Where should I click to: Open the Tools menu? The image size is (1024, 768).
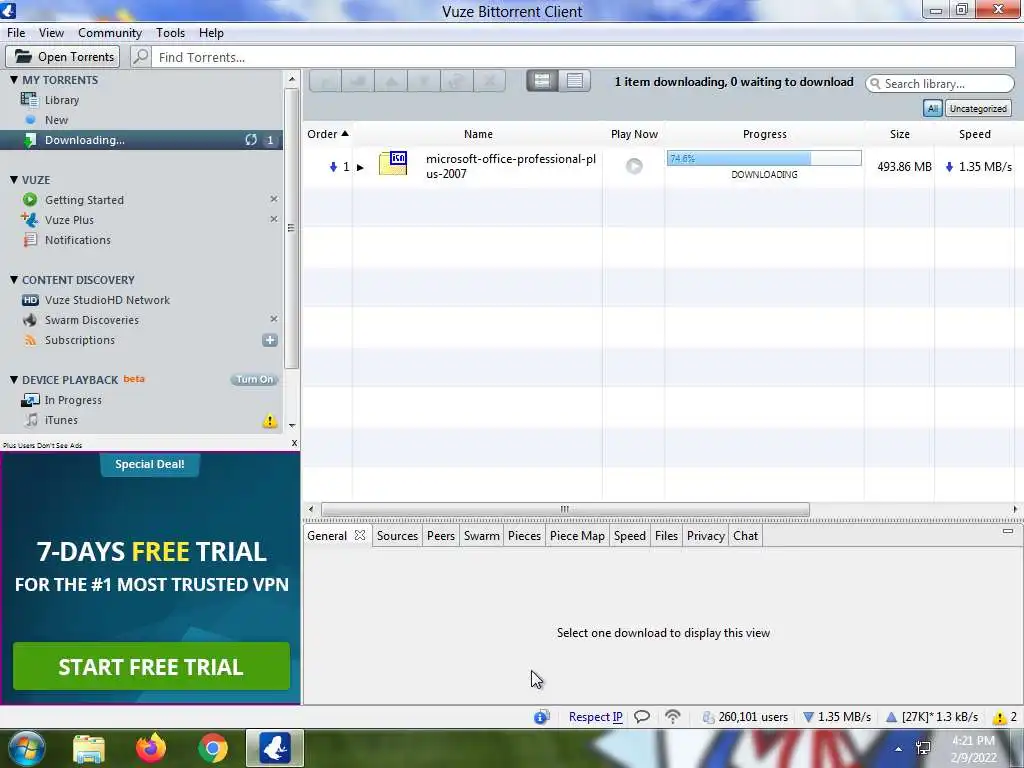click(x=170, y=33)
